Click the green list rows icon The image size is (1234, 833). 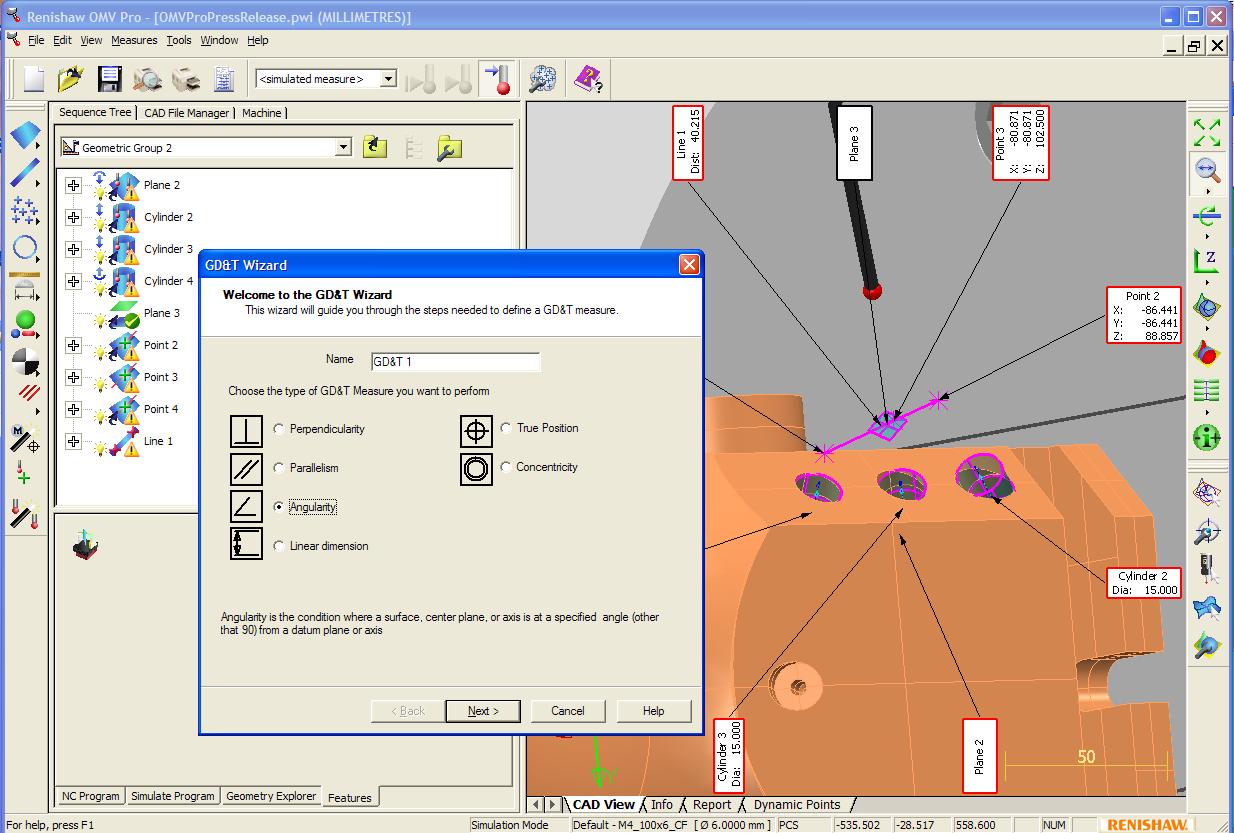pos(1207,391)
